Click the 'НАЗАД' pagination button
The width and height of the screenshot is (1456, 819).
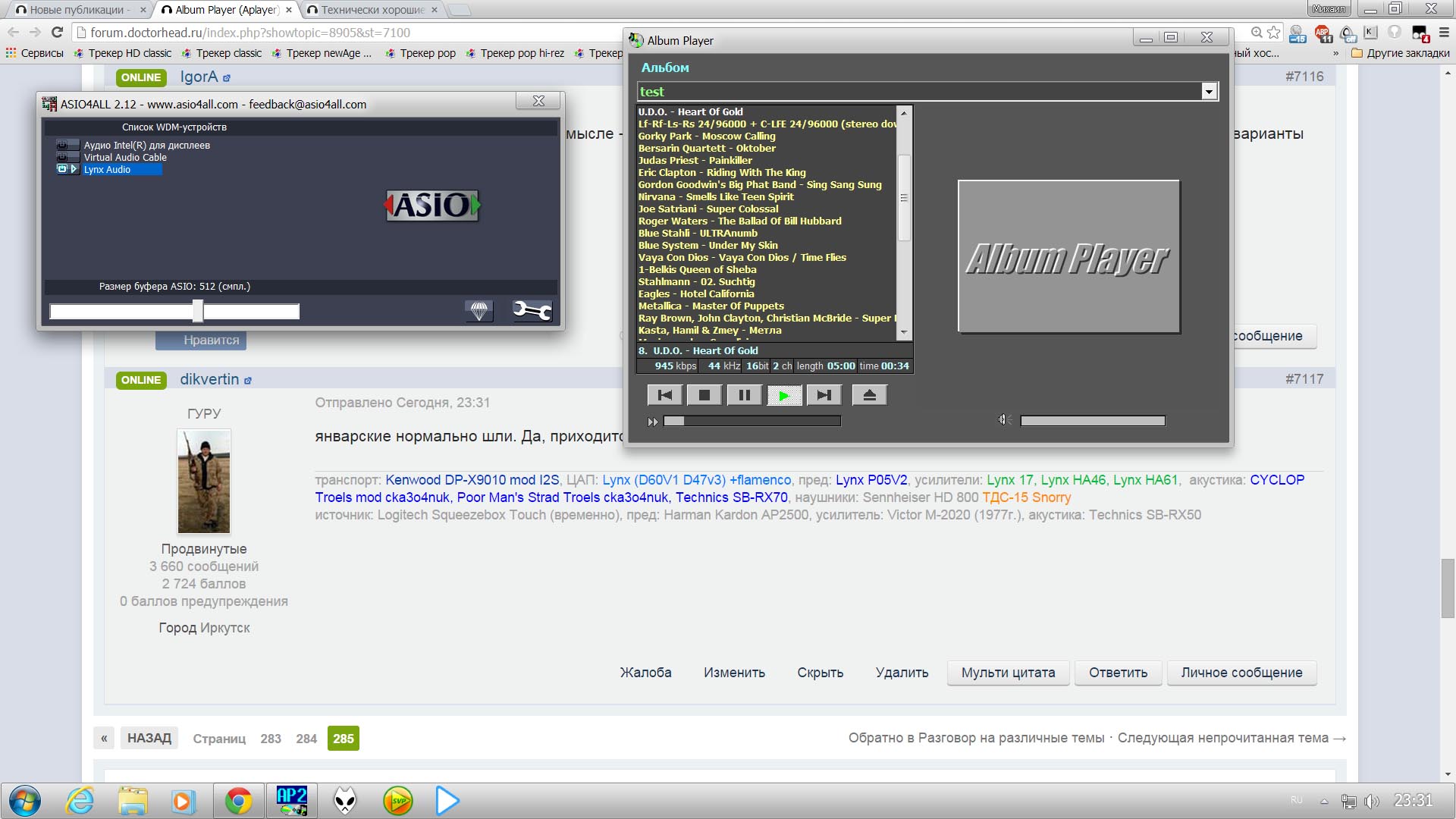pyautogui.click(x=149, y=738)
